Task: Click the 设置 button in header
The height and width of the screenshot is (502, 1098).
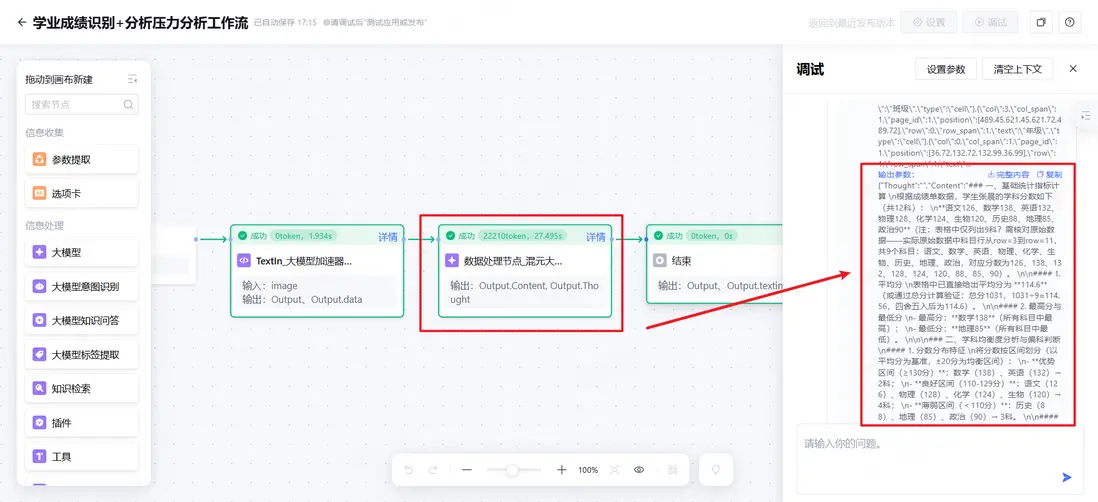Action: (929, 22)
